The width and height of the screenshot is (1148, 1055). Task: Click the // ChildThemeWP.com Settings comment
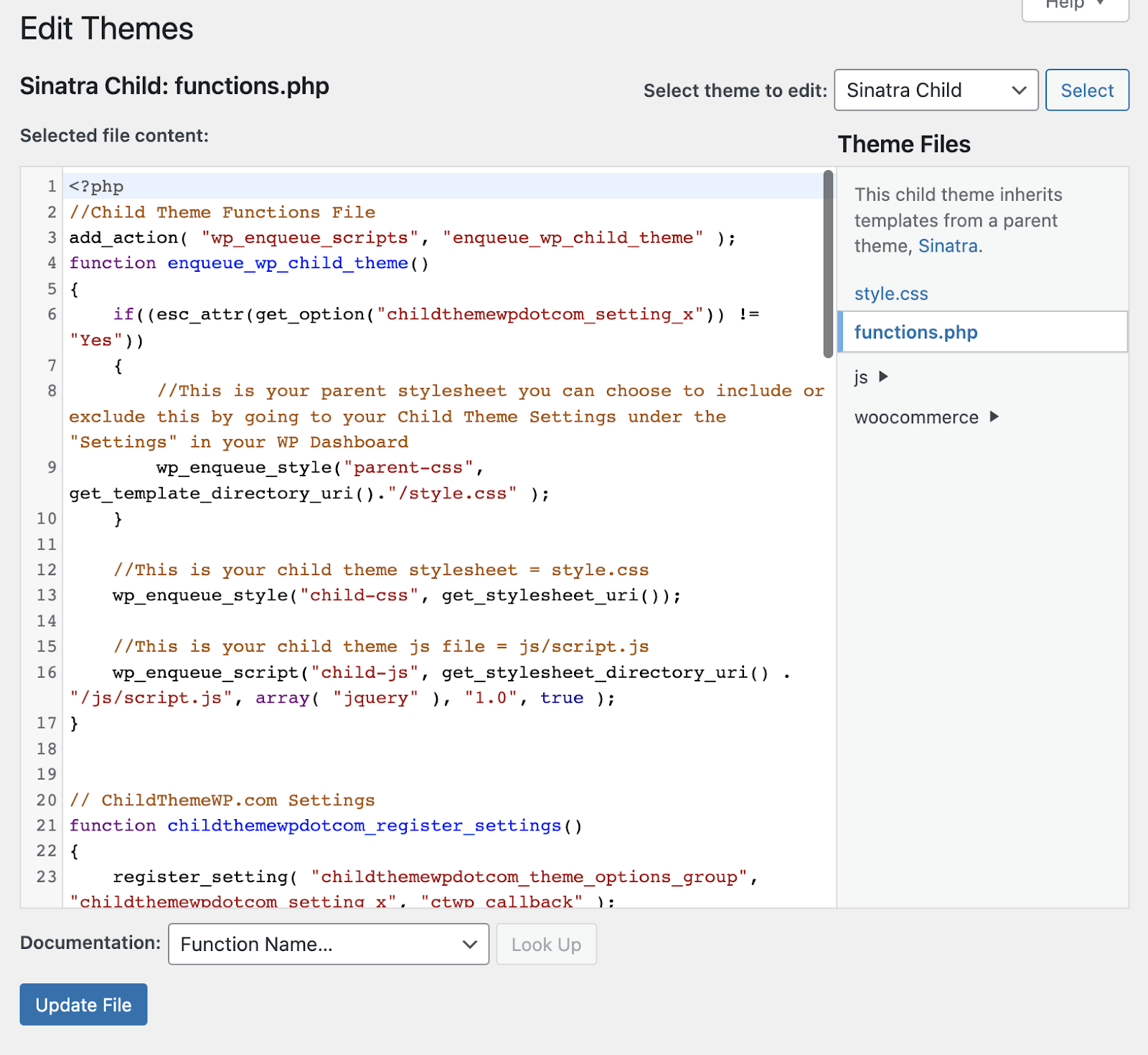pos(222,800)
